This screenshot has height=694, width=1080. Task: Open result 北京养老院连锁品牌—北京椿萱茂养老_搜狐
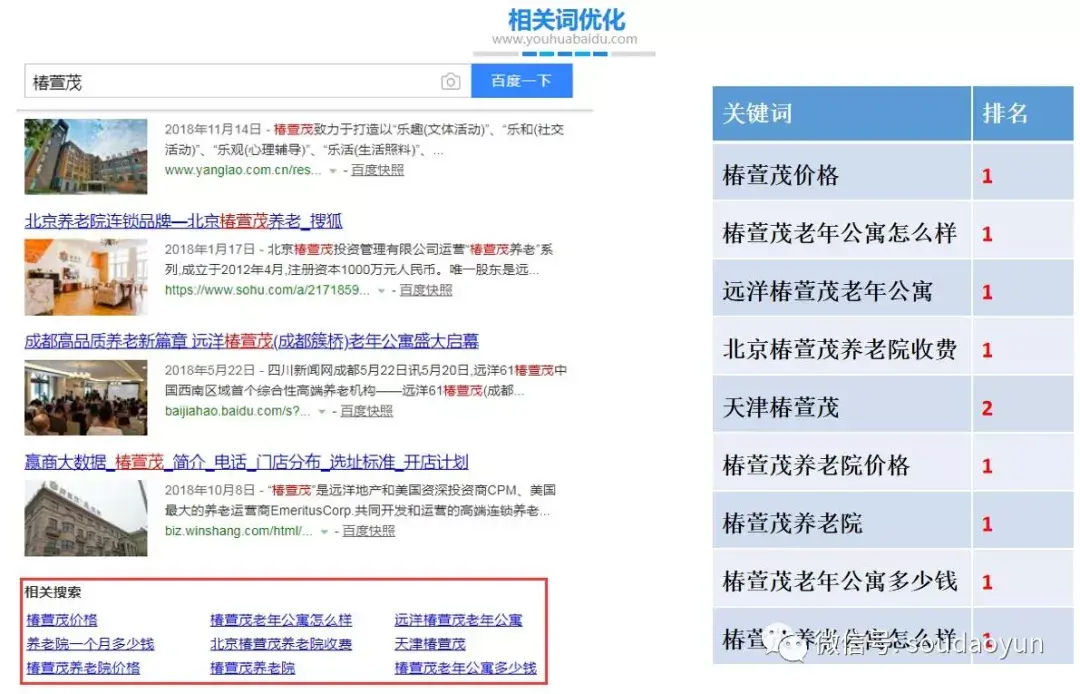coord(183,221)
